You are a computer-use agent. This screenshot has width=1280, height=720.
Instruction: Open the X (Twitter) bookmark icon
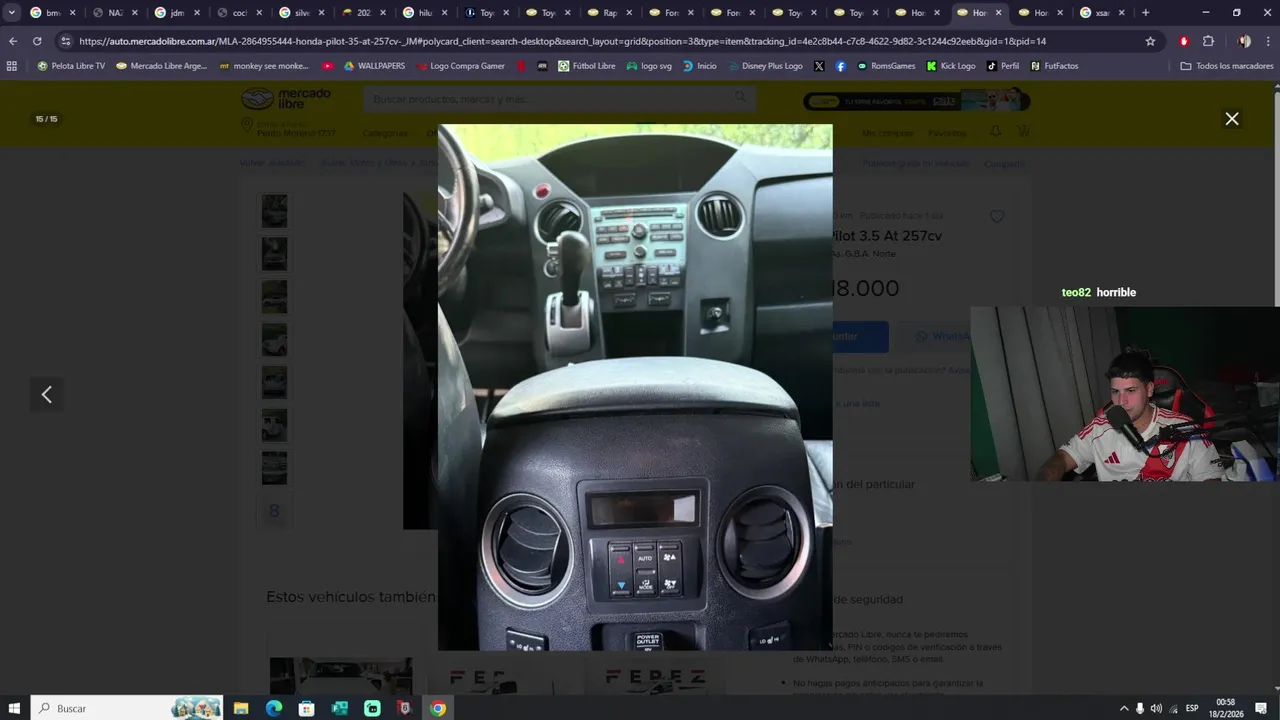coord(819,66)
